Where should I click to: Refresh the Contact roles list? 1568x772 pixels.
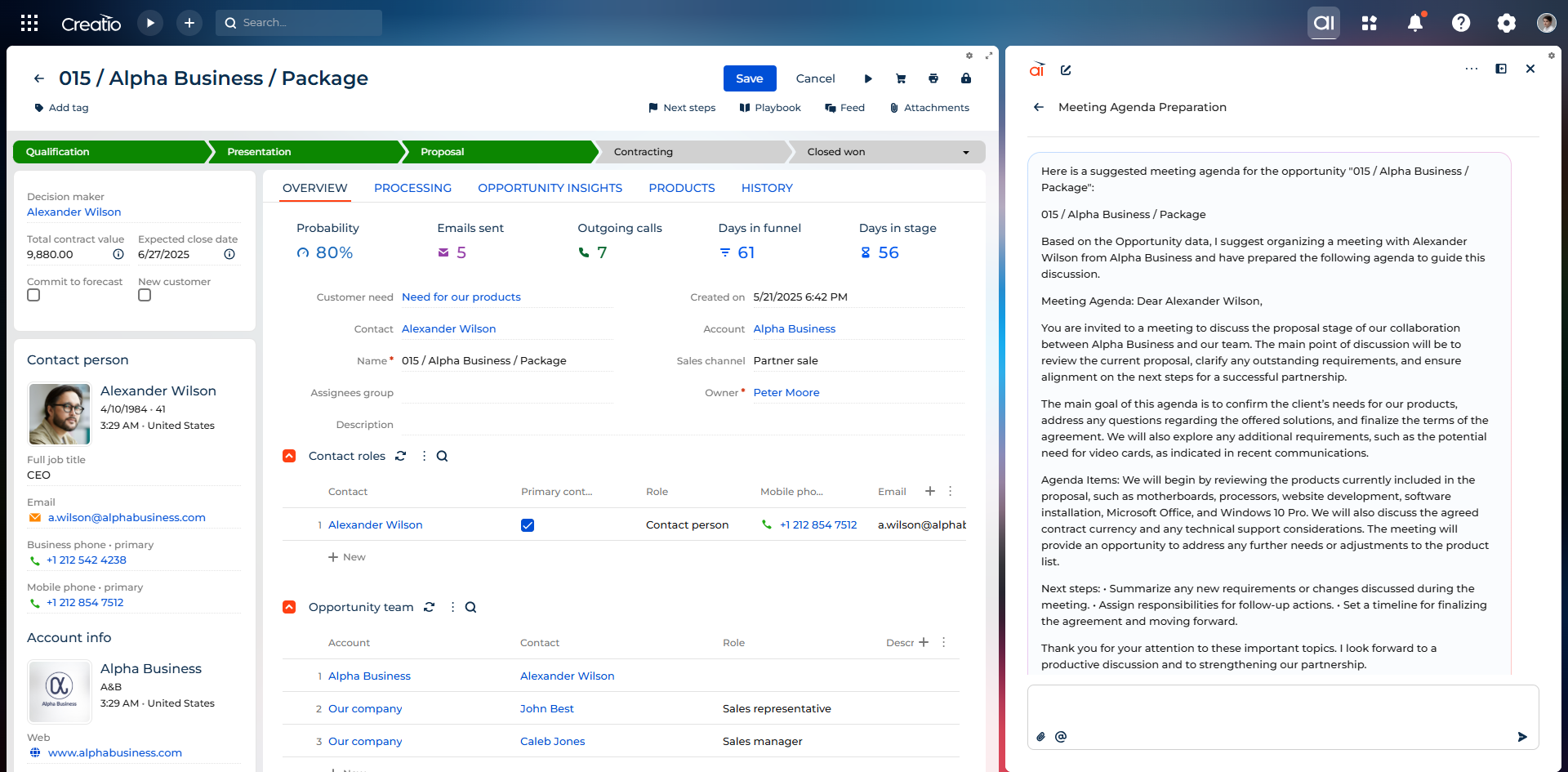click(400, 456)
